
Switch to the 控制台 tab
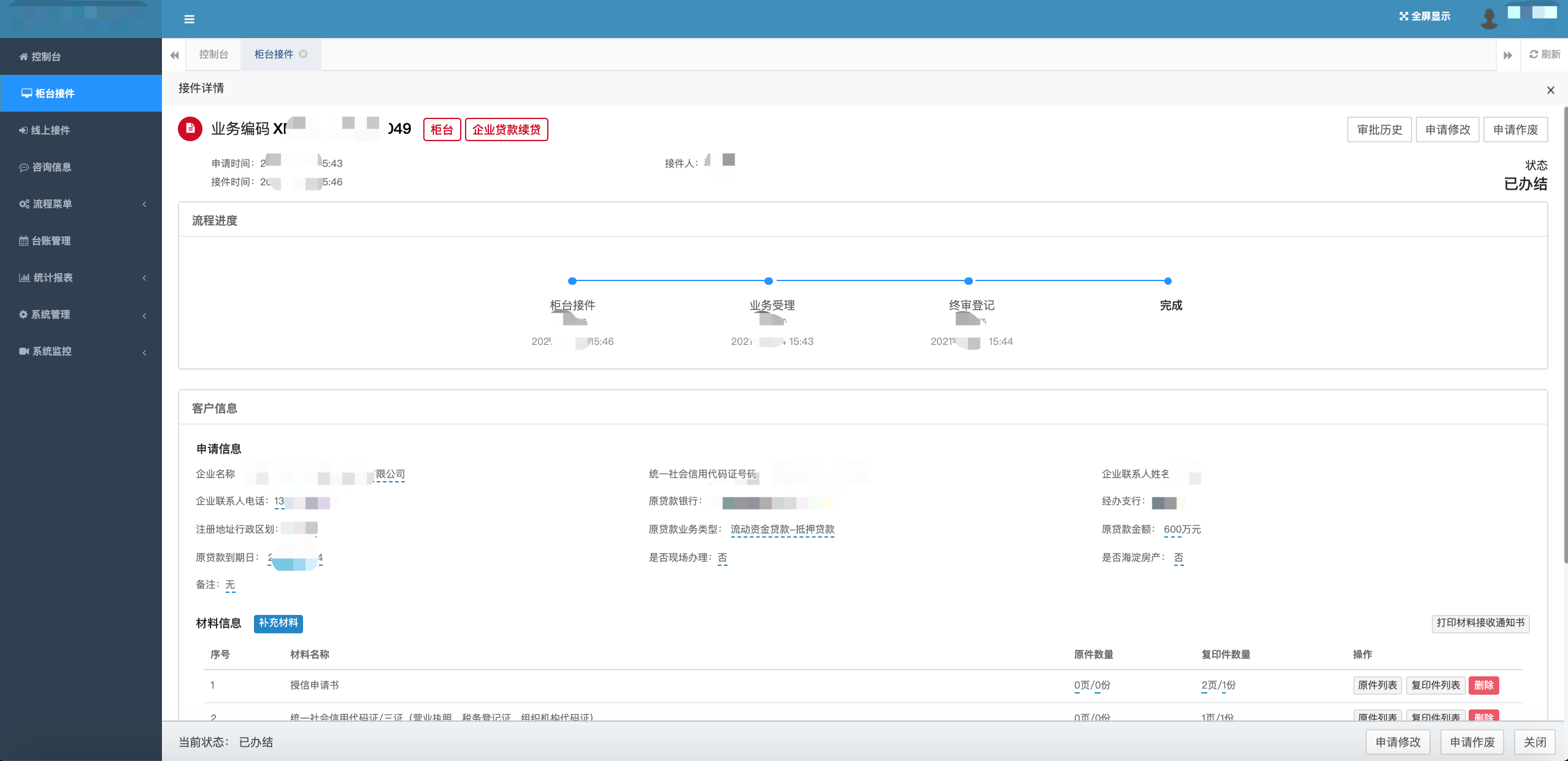pyautogui.click(x=213, y=55)
